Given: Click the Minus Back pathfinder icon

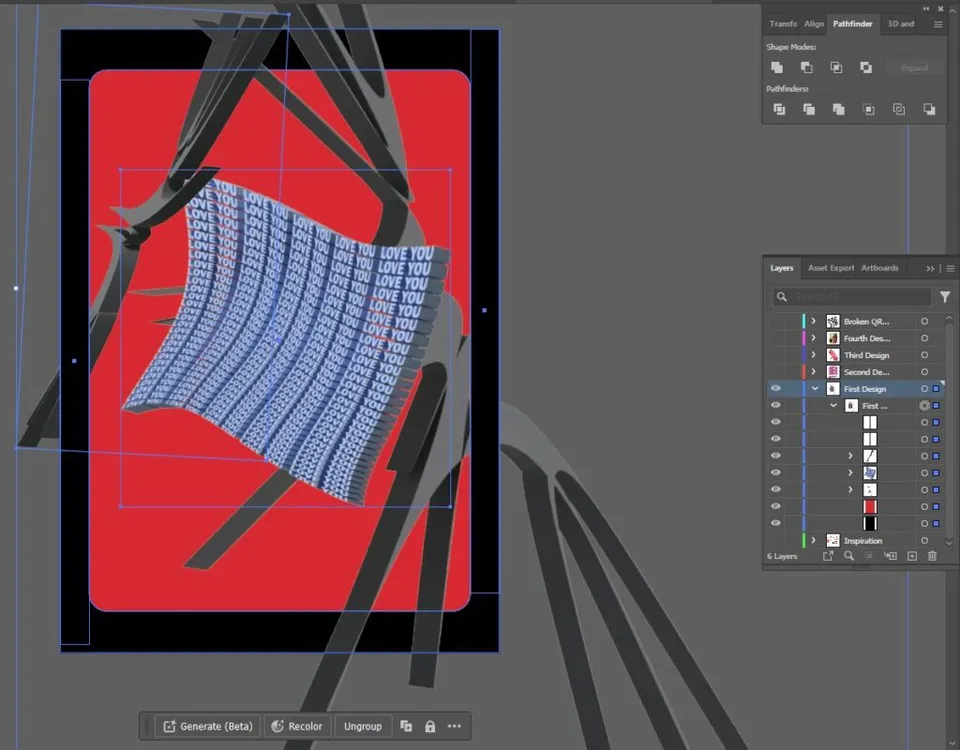Looking at the screenshot, I should click(929, 109).
